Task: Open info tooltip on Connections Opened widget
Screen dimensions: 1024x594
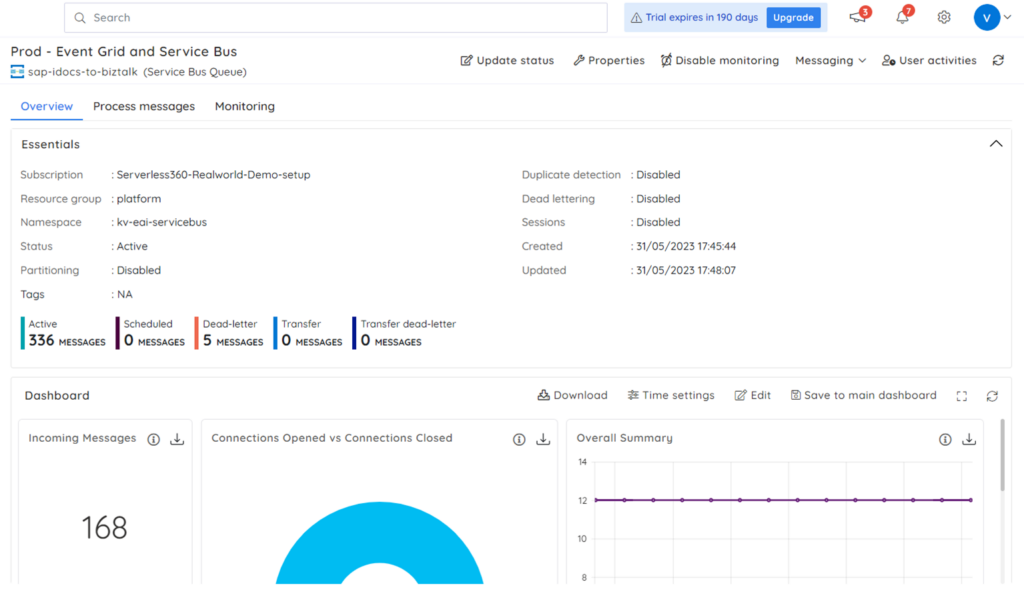Action: [x=519, y=439]
